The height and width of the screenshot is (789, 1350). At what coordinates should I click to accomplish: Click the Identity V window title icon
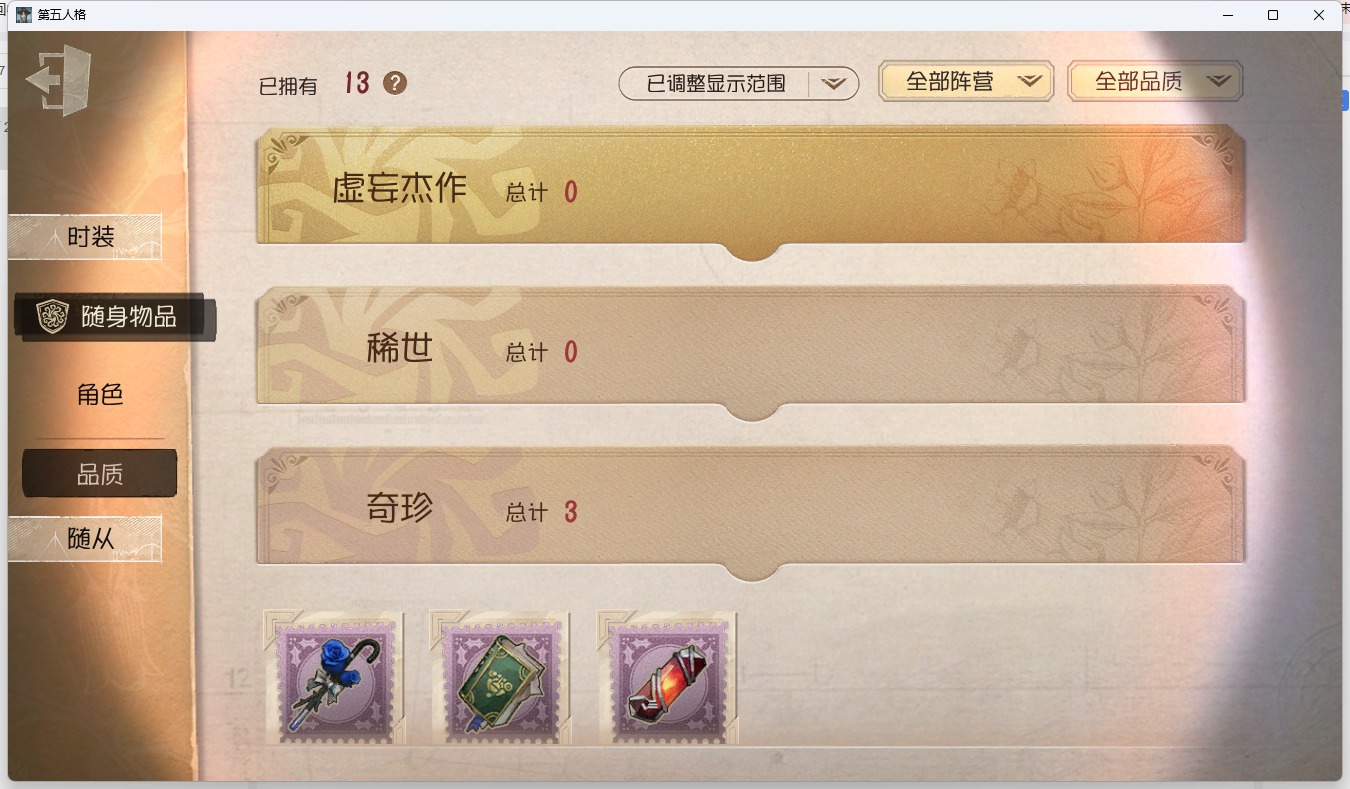pyautogui.click(x=24, y=15)
